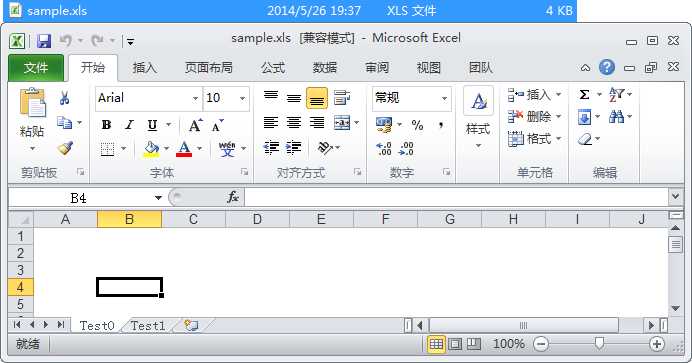Click the zoom slider handle

point(599,343)
